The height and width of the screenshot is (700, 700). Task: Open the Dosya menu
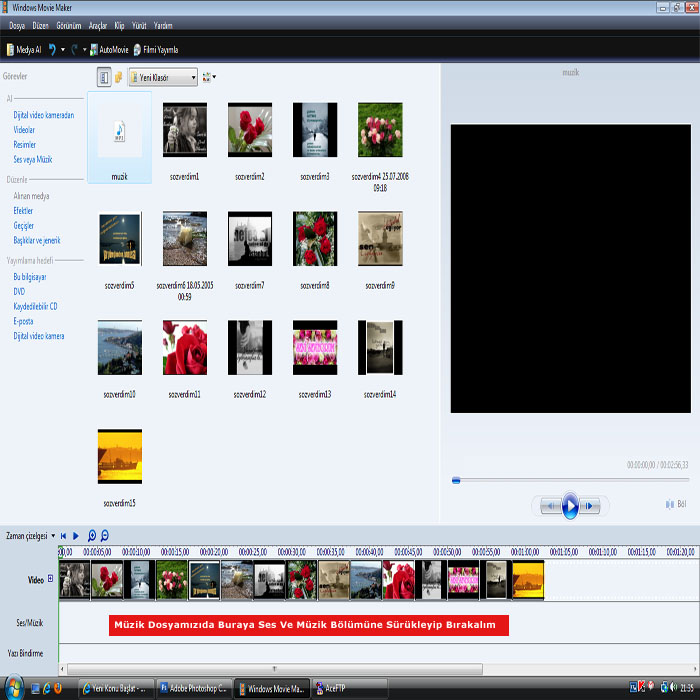[x=17, y=24]
